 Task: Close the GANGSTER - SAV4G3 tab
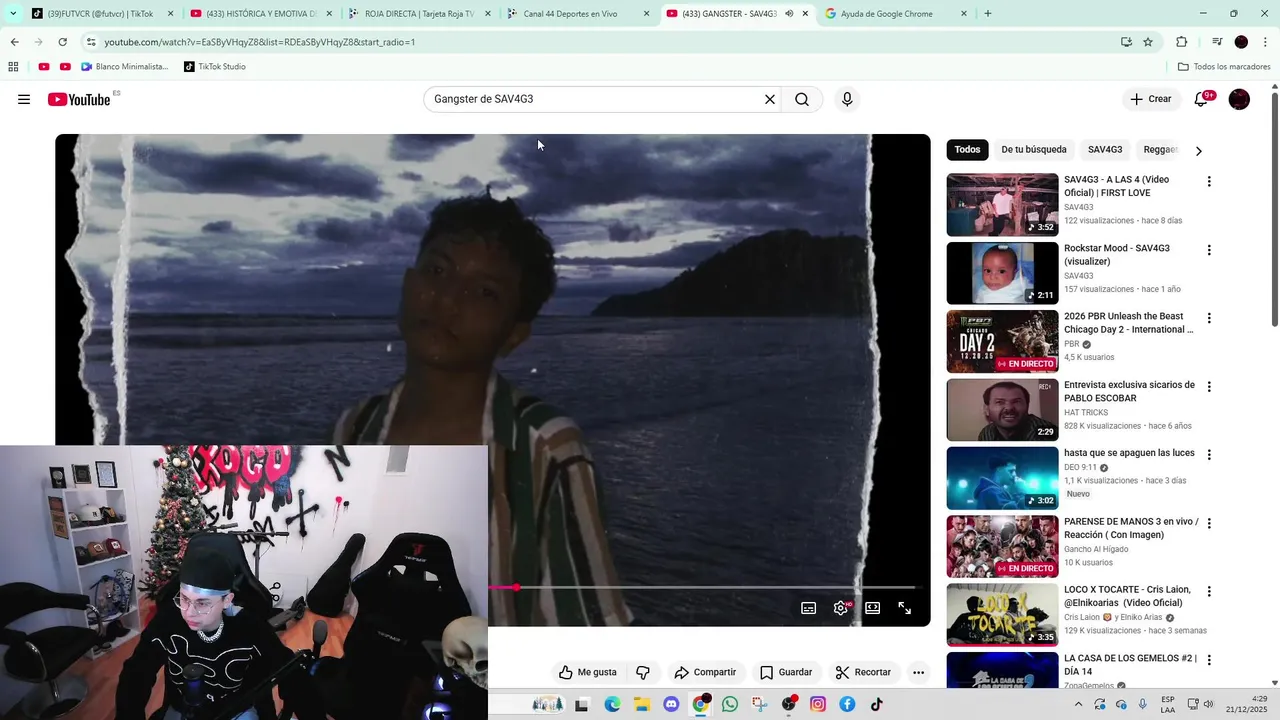(x=805, y=14)
